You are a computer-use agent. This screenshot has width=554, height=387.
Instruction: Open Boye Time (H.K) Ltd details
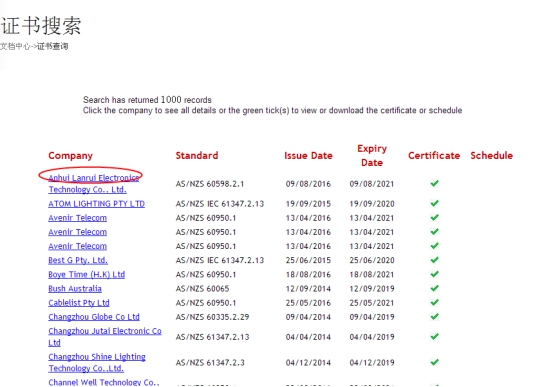87,275
